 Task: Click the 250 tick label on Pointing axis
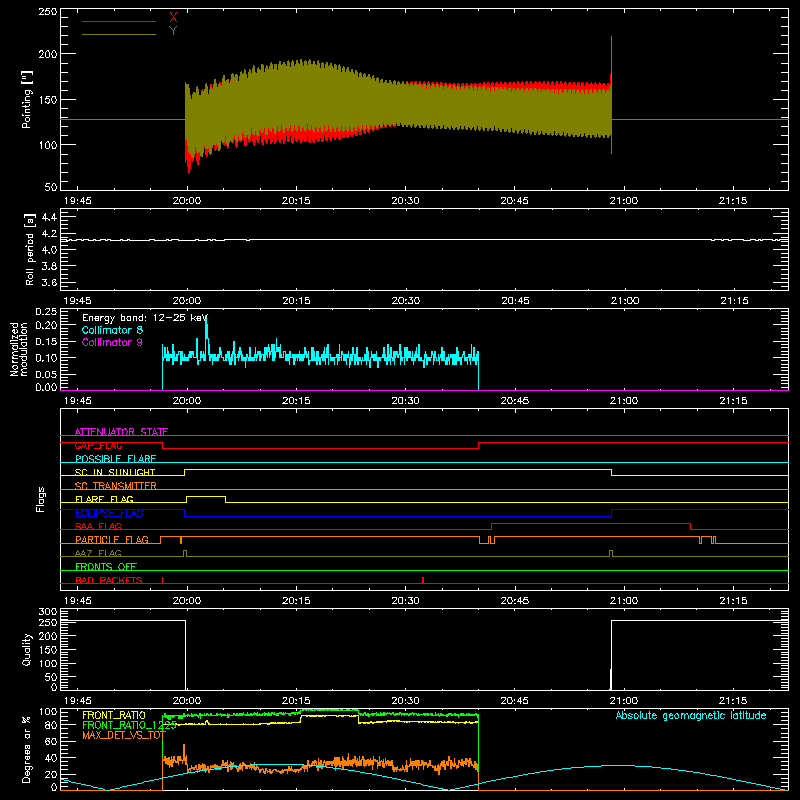coord(47,12)
